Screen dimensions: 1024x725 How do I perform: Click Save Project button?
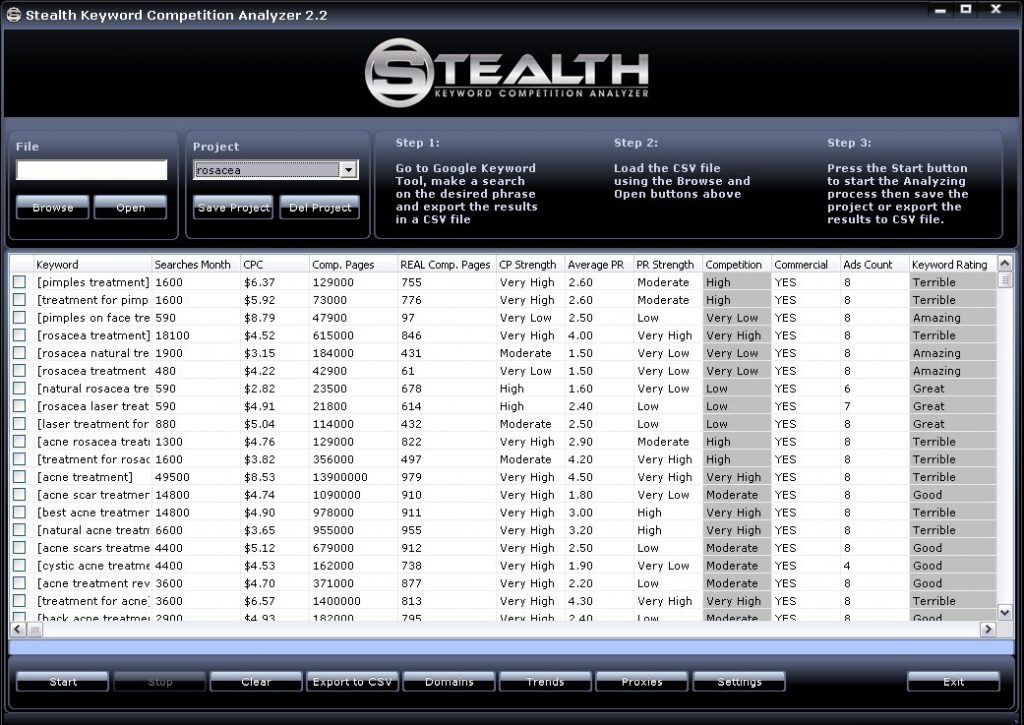[233, 208]
